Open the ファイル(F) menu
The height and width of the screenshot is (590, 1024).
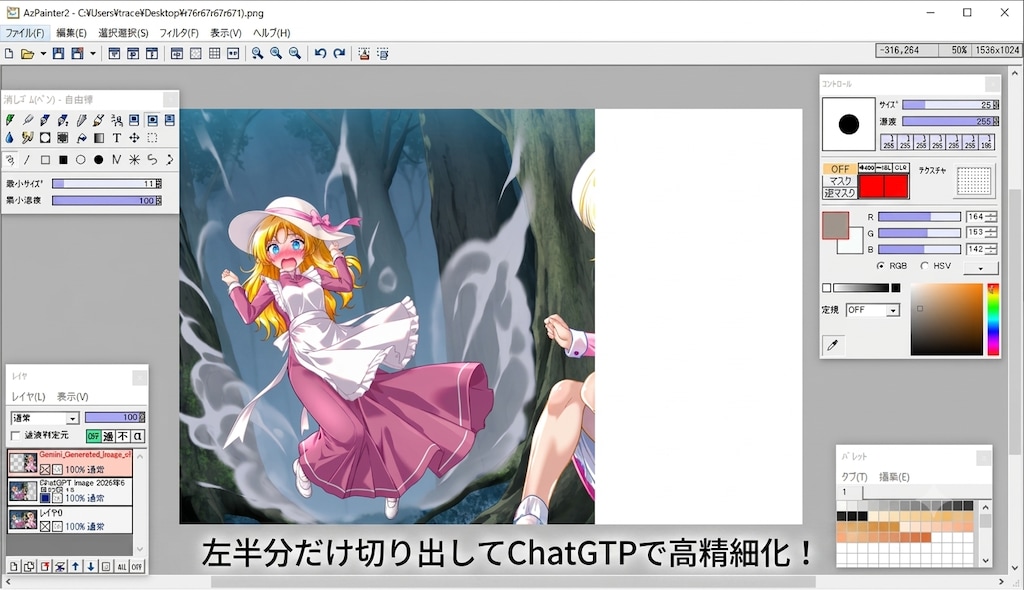point(25,33)
